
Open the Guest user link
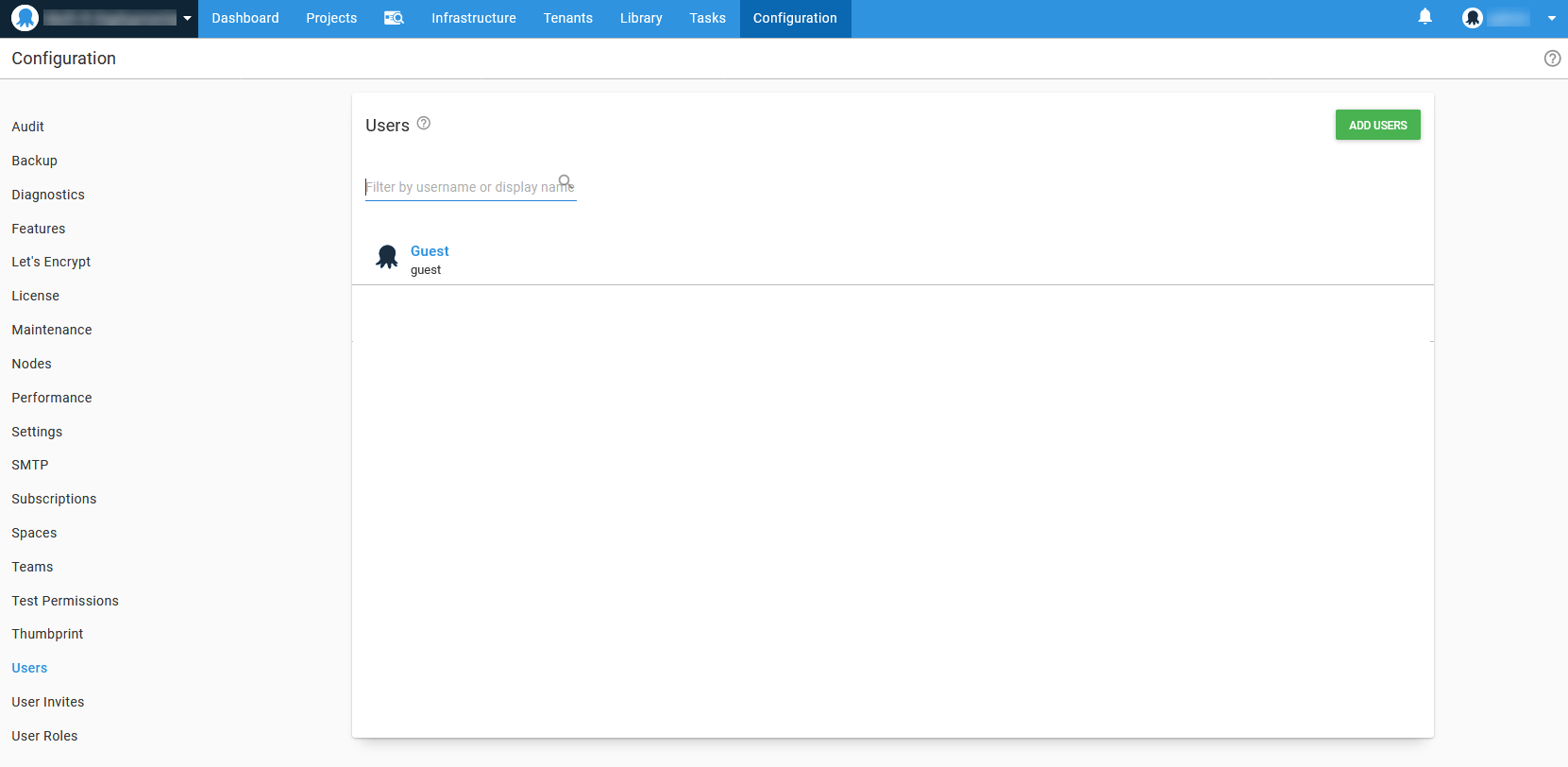[430, 251]
